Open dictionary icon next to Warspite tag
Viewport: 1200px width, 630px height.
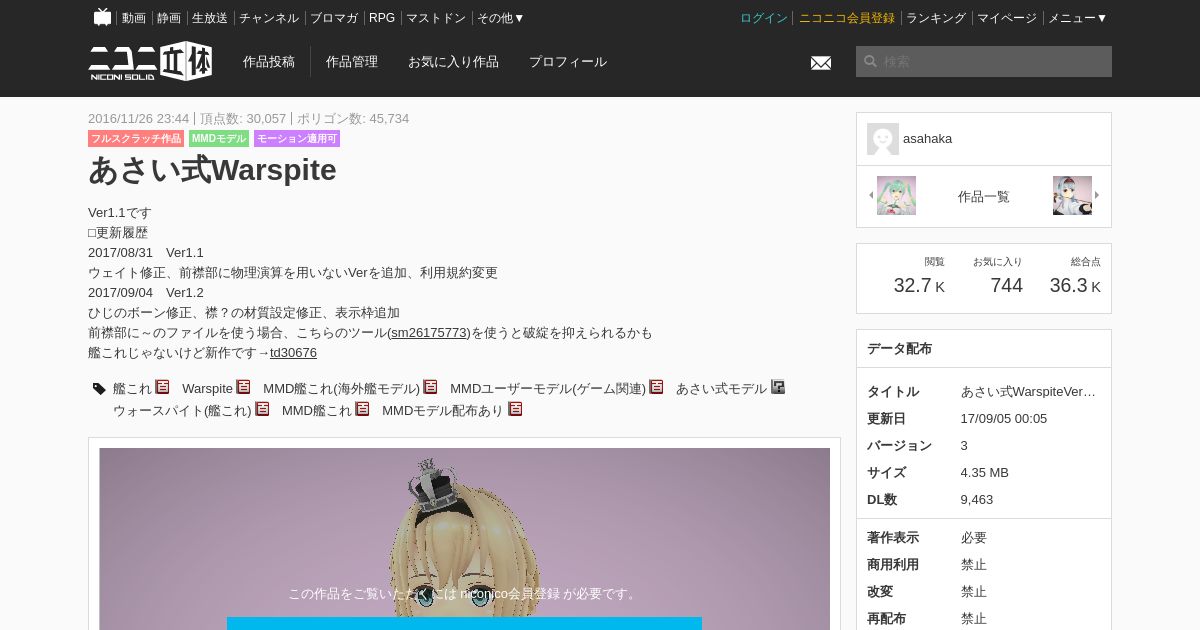click(x=243, y=387)
